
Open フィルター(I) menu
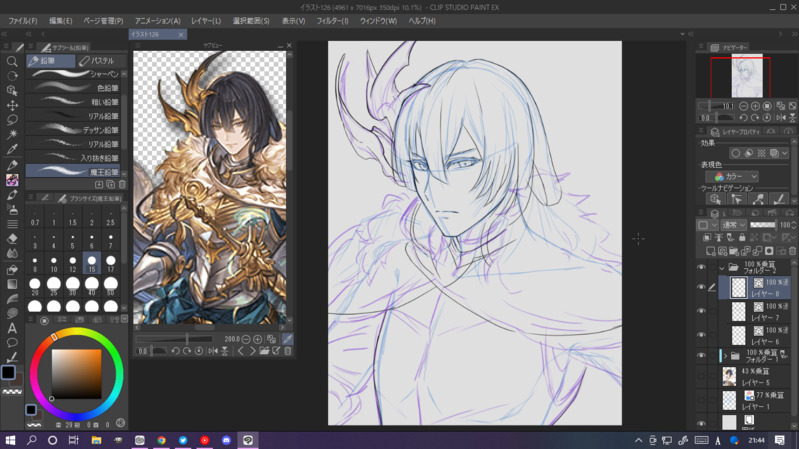pos(333,21)
